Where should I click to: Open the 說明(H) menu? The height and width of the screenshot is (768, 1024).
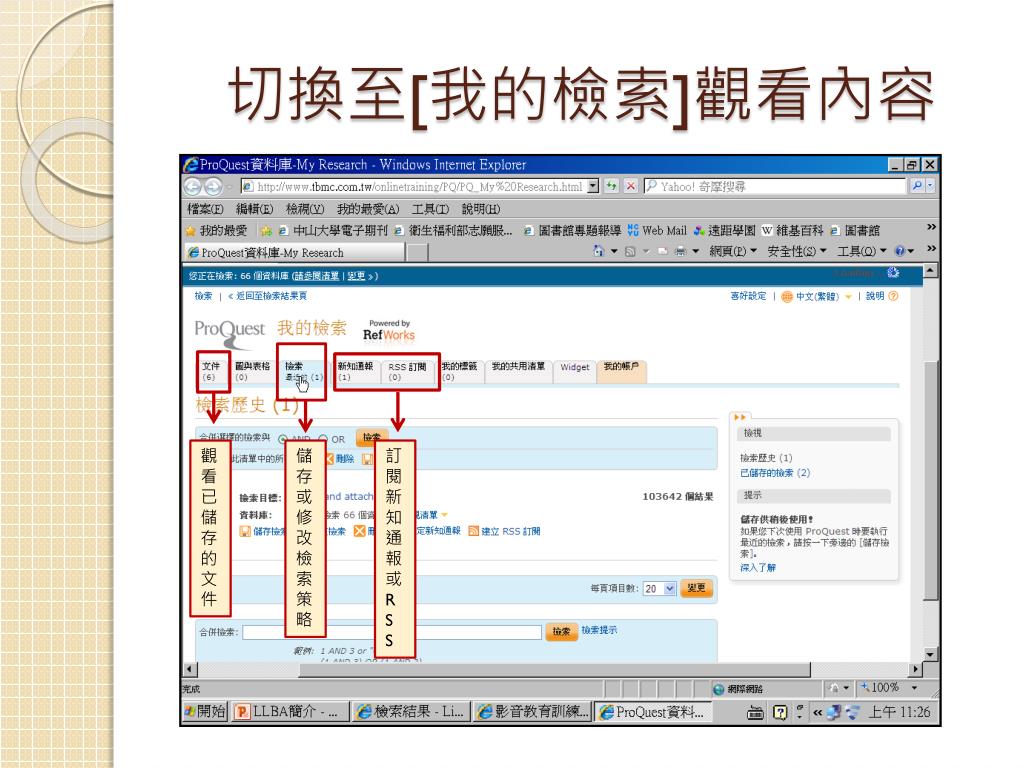coord(481,209)
